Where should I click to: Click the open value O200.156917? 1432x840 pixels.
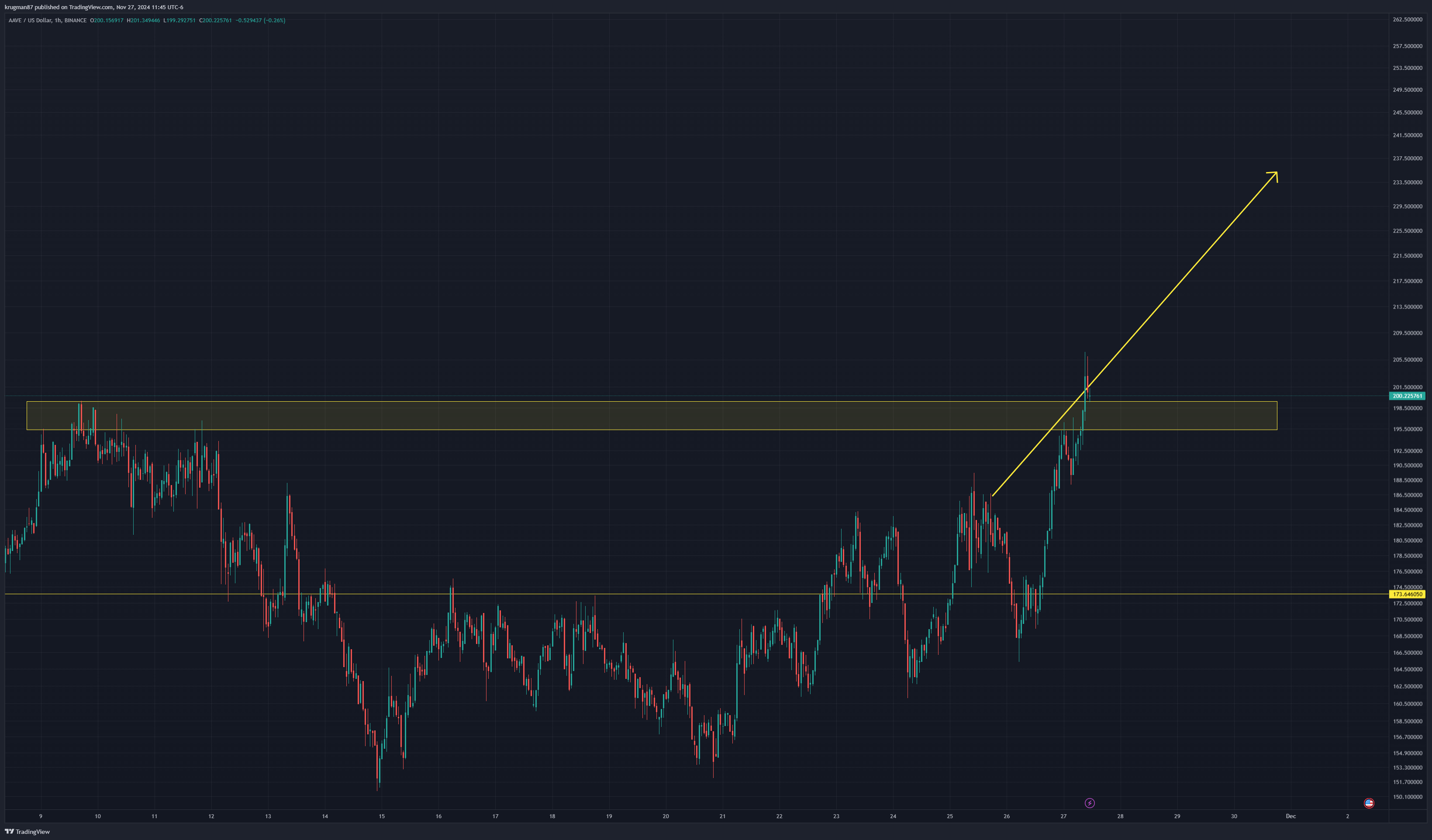coord(107,21)
